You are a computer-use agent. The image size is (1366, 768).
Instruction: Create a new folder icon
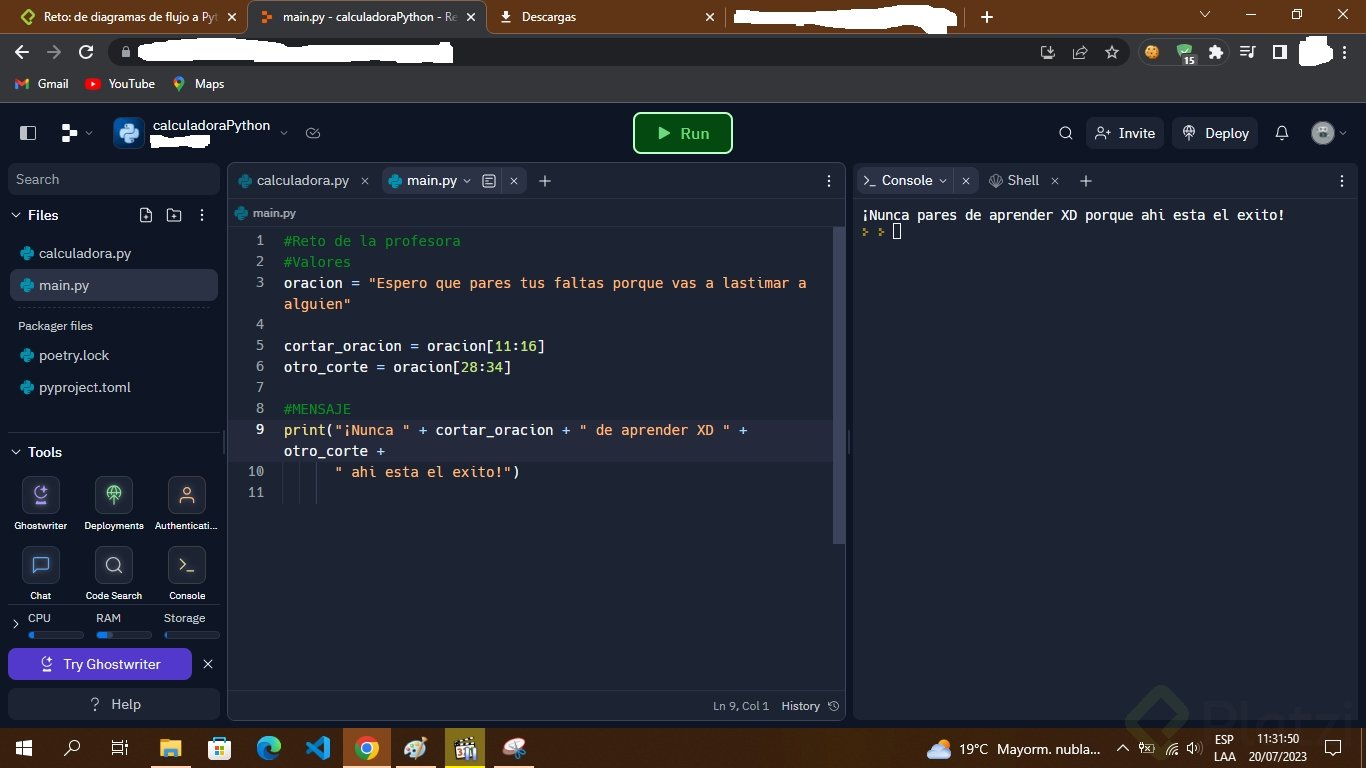pyautogui.click(x=174, y=215)
